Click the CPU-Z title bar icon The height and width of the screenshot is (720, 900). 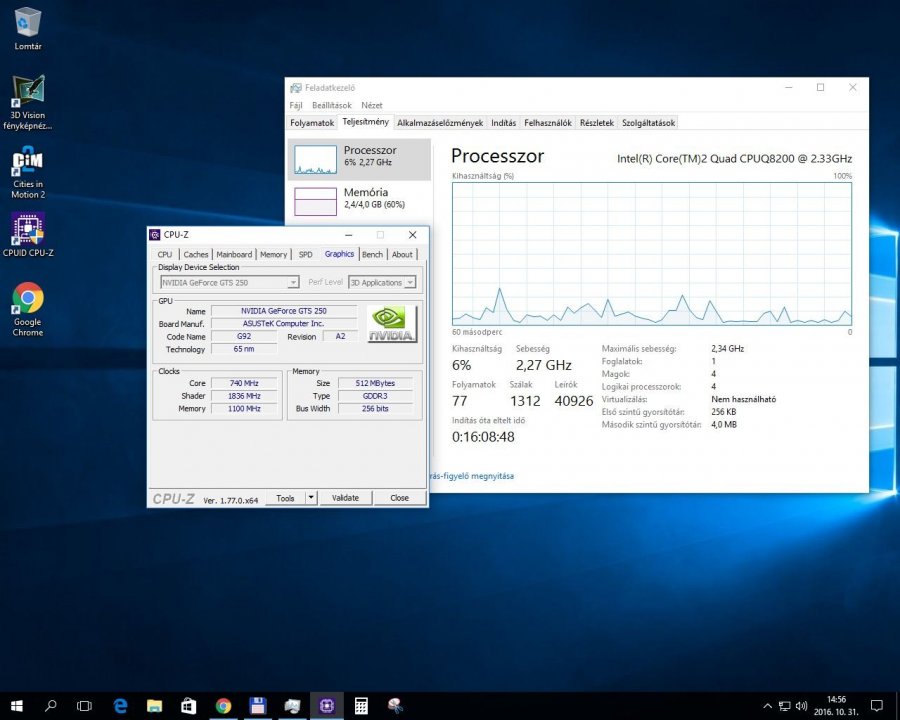click(x=155, y=235)
